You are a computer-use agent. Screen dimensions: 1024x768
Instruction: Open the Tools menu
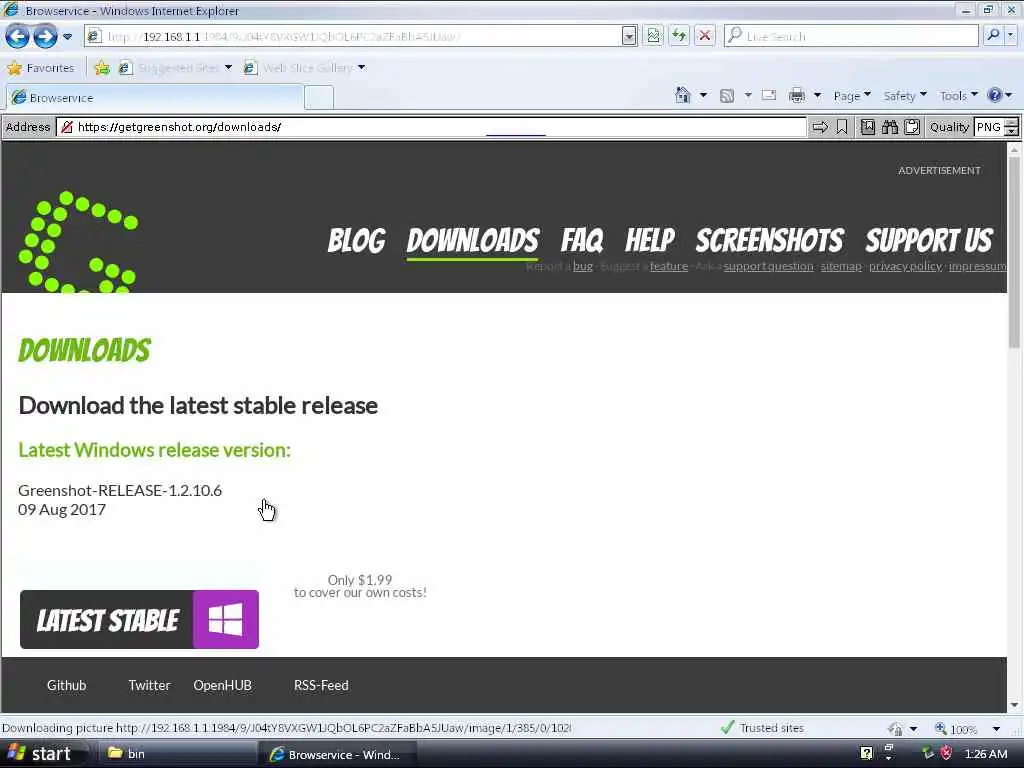click(x=958, y=96)
